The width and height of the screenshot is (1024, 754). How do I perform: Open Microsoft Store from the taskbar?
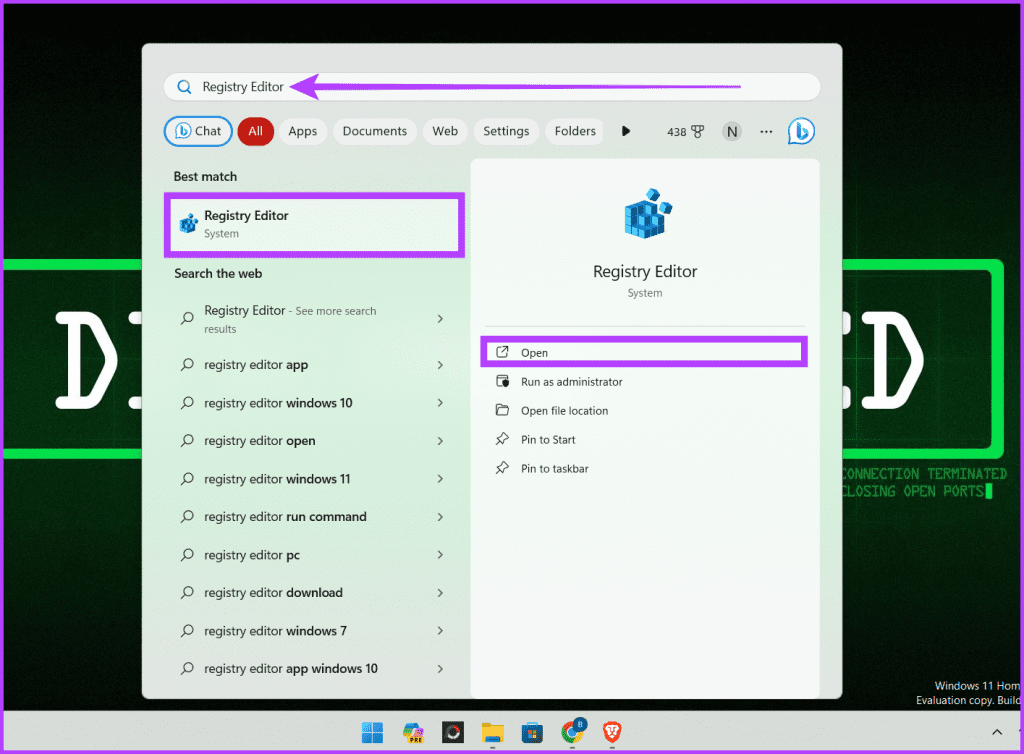point(532,732)
